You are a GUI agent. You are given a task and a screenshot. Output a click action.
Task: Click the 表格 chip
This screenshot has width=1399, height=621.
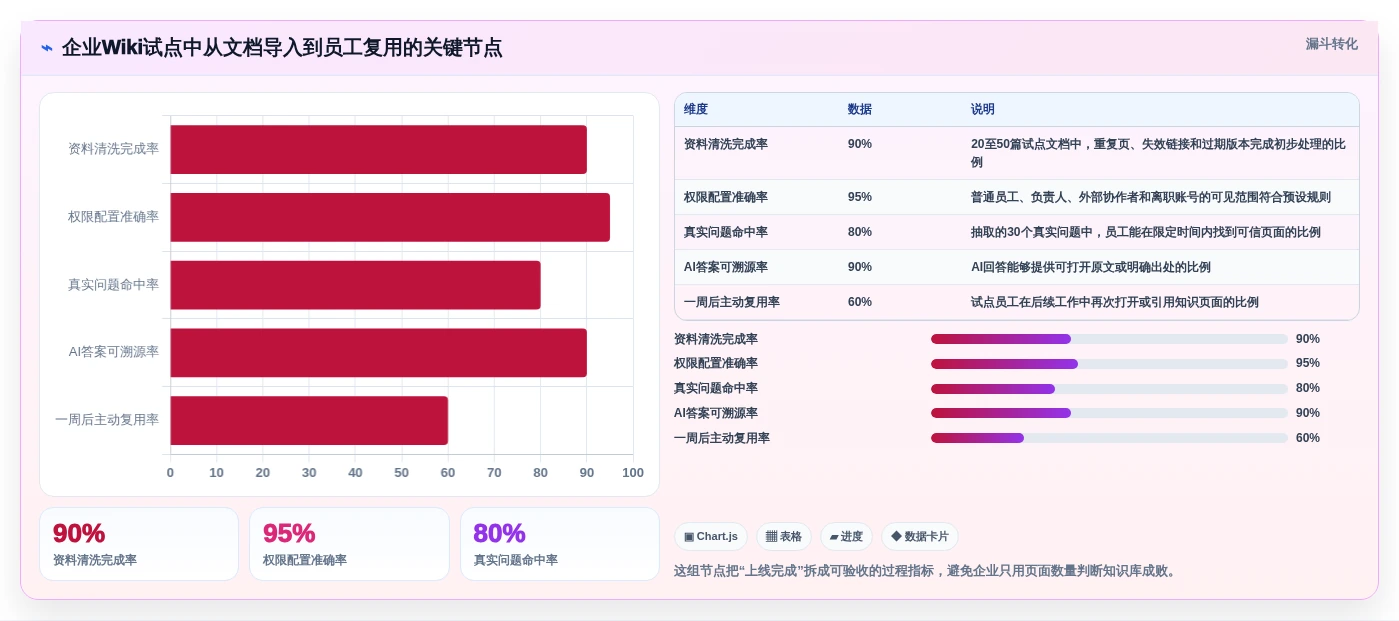pyautogui.click(x=784, y=537)
